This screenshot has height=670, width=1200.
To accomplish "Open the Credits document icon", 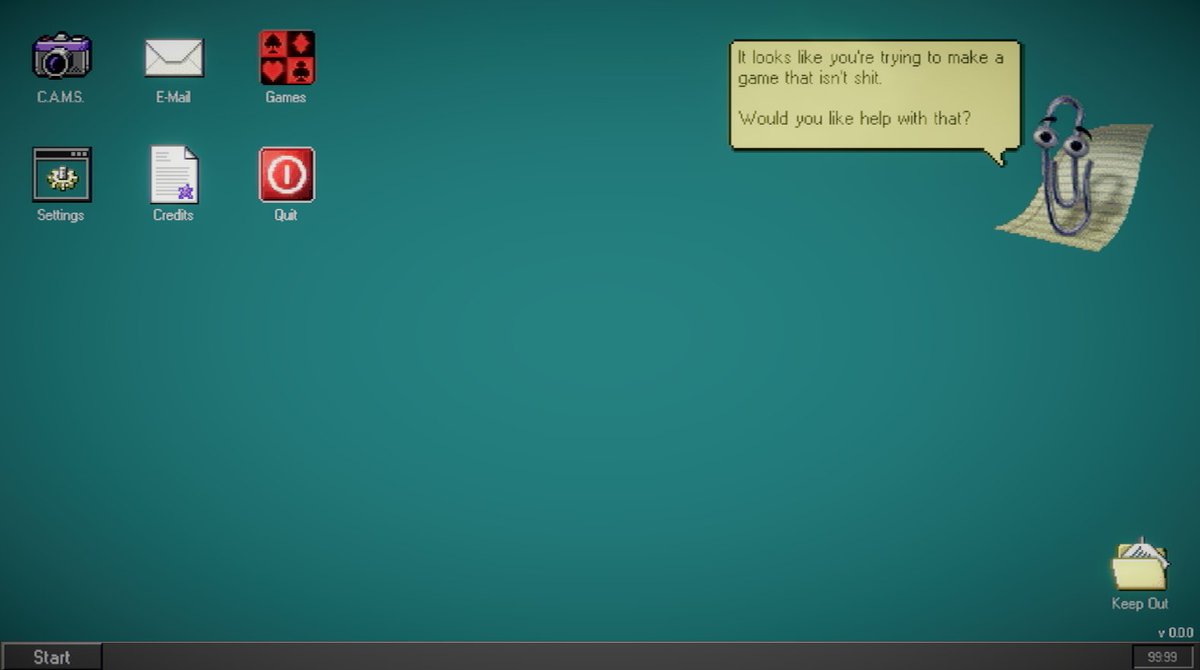I will coord(174,175).
